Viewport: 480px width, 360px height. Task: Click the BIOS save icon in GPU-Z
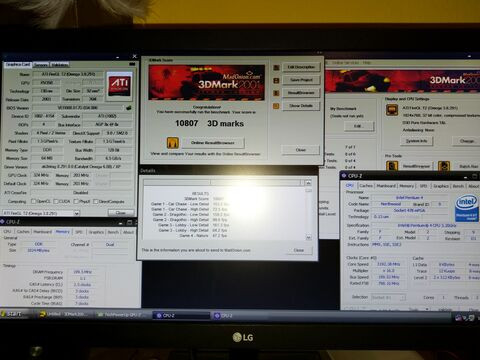tap(129, 108)
